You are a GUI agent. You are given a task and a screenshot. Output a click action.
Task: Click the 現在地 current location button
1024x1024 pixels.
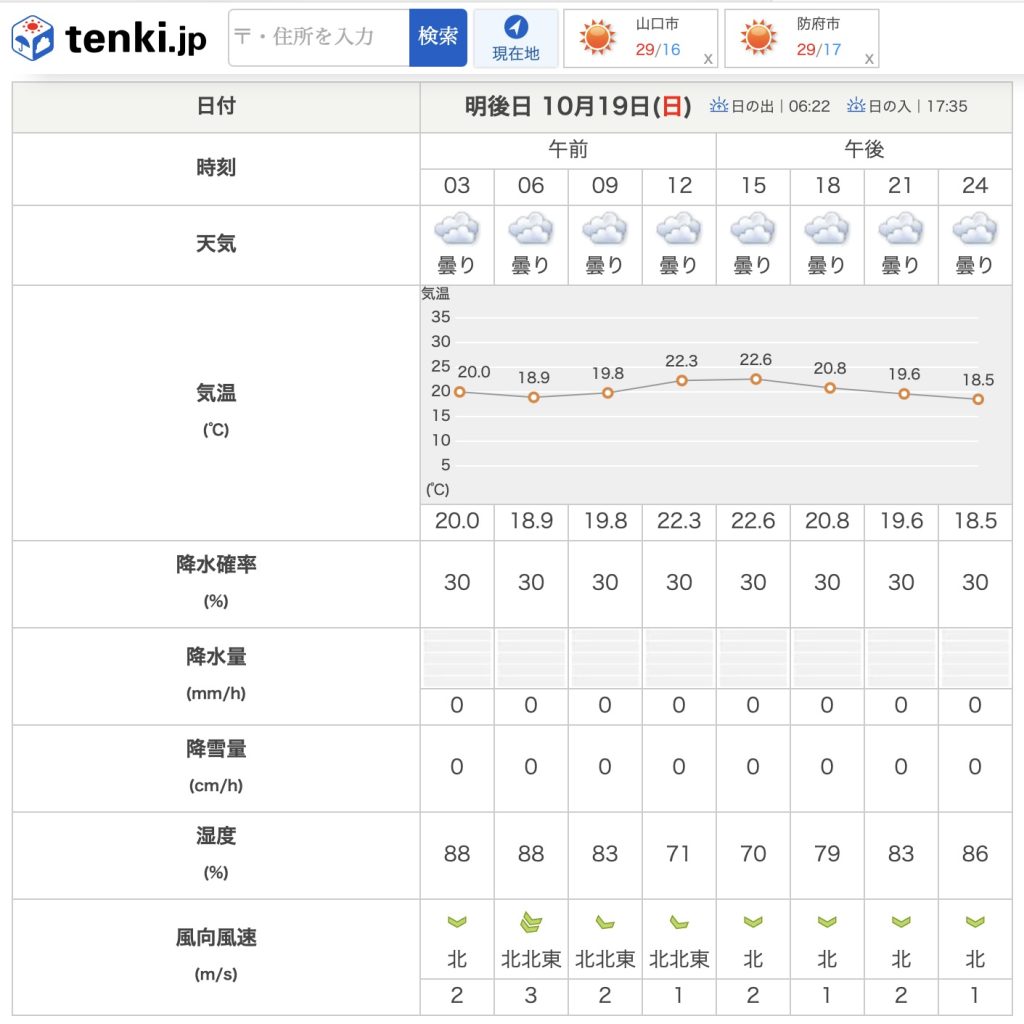click(515, 38)
